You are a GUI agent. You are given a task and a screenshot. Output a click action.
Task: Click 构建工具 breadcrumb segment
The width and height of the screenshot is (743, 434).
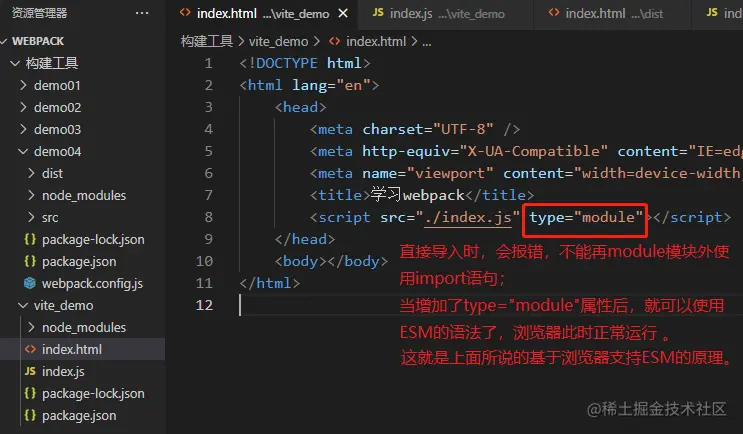pos(207,41)
